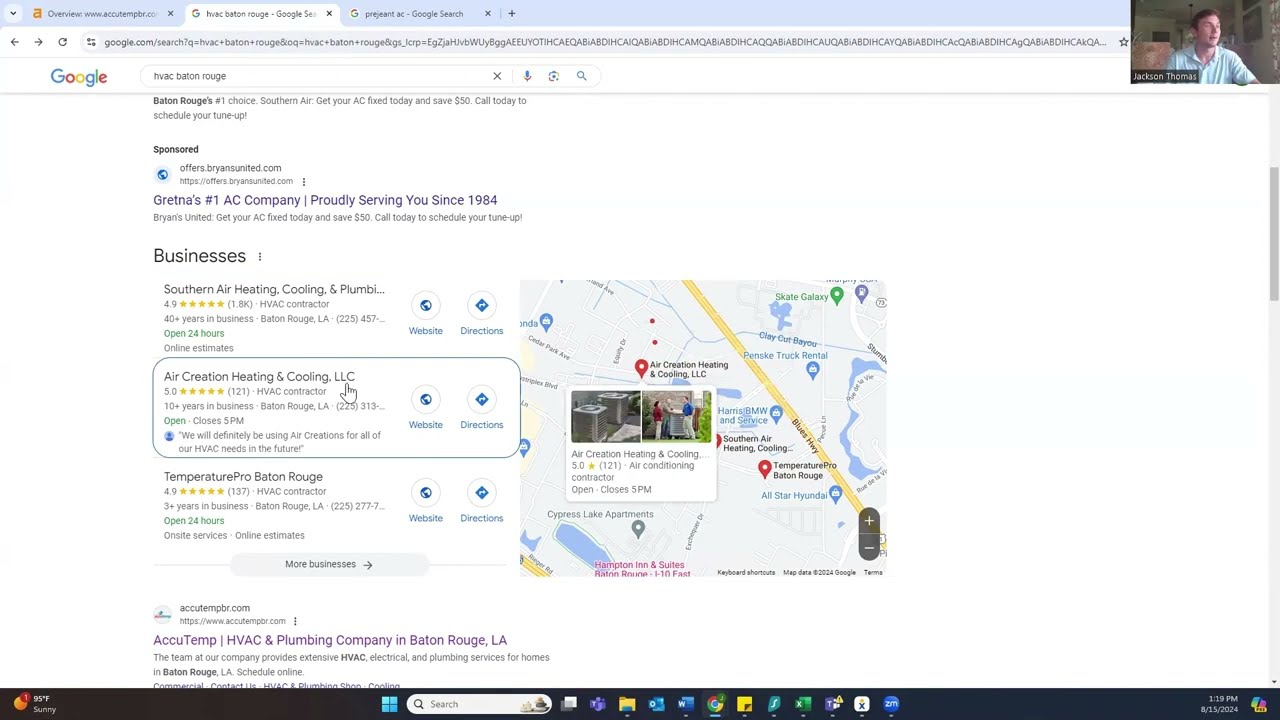The width and height of the screenshot is (1280, 720).
Task: Open TemperaturePro Baton Rouge website icon
Action: click(425, 492)
